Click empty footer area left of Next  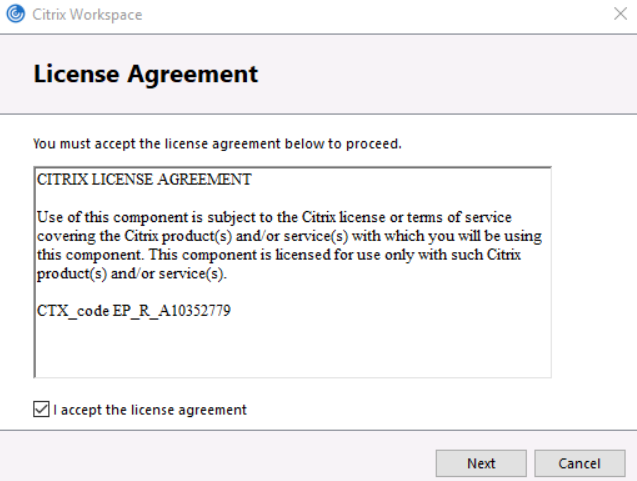tap(220, 461)
